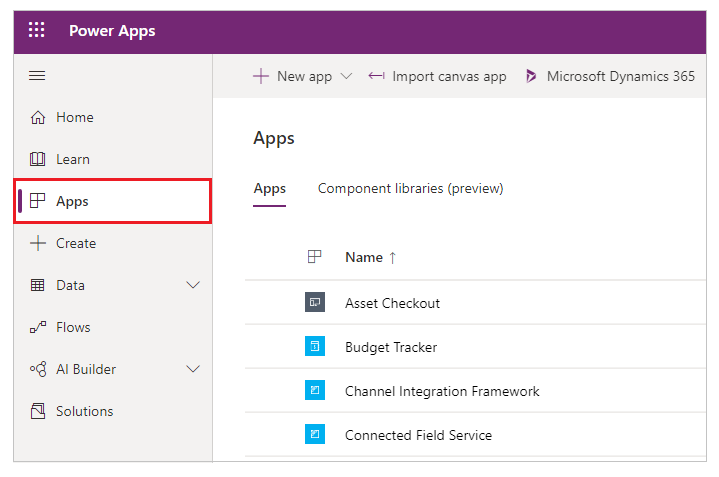
Task: Open Home in the left navigation
Action: click(x=113, y=117)
